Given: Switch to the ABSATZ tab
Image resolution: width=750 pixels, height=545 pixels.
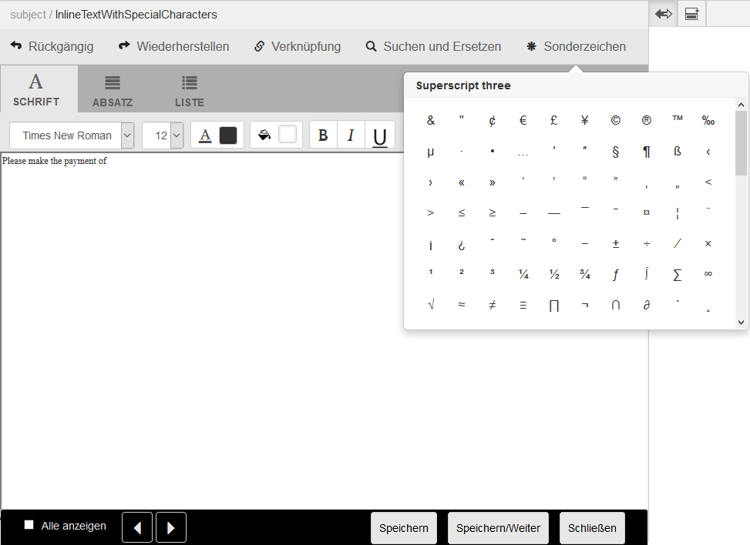Looking at the screenshot, I should point(112,90).
